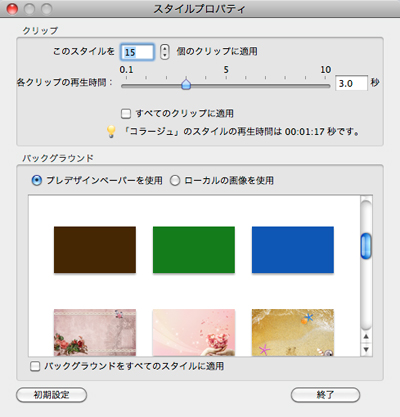Click the clip duration slider handle
This screenshot has width=400, height=417.
(x=186, y=84)
